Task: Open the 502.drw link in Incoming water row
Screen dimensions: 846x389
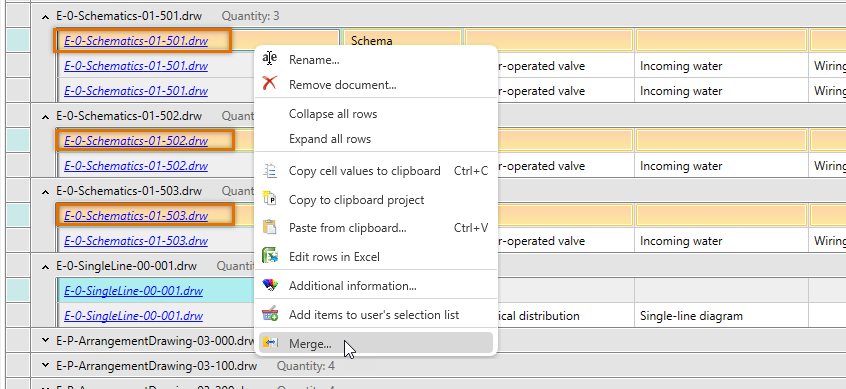Action: (136, 166)
